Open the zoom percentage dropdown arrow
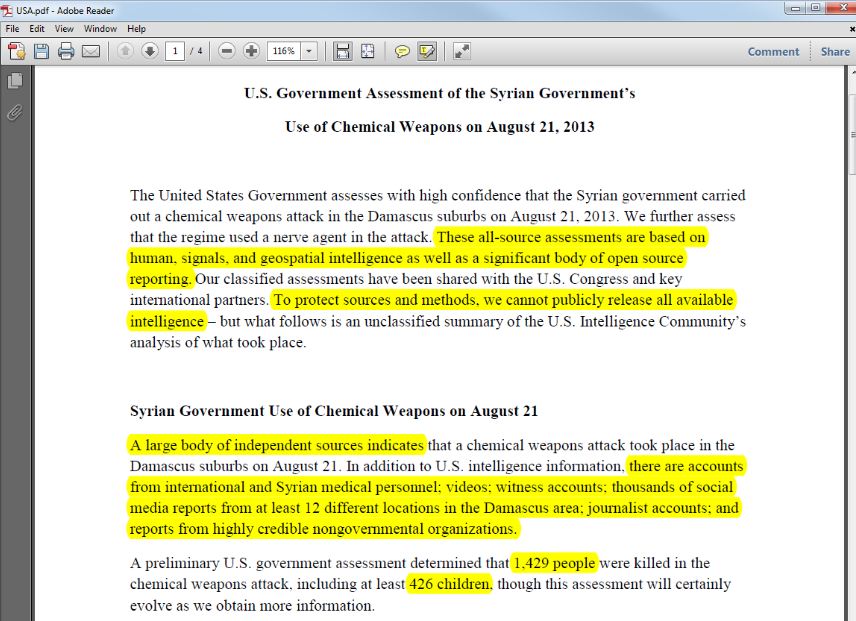The height and width of the screenshot is (621, 856). click(x=309, y=51)
